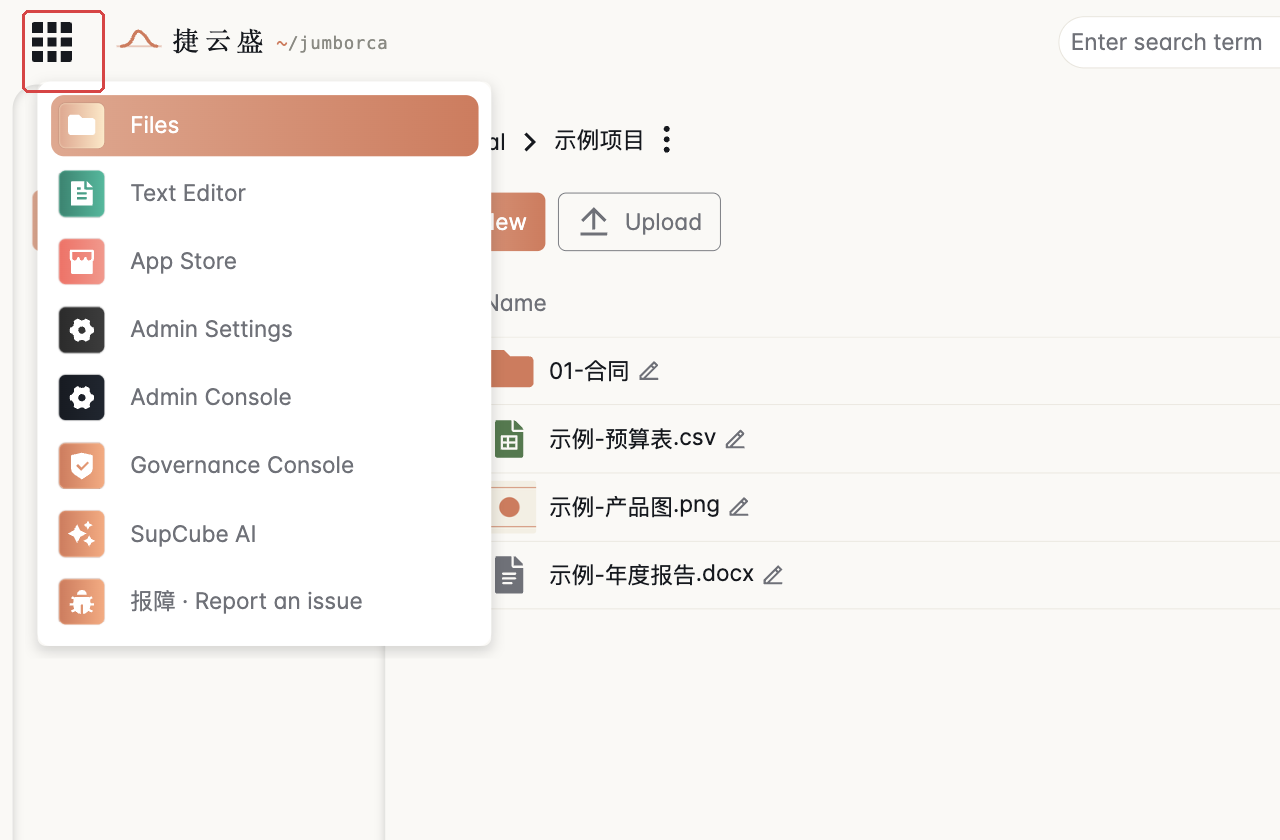
Task: Open Governance Console menu entry
Action: (x=265, y=466)
